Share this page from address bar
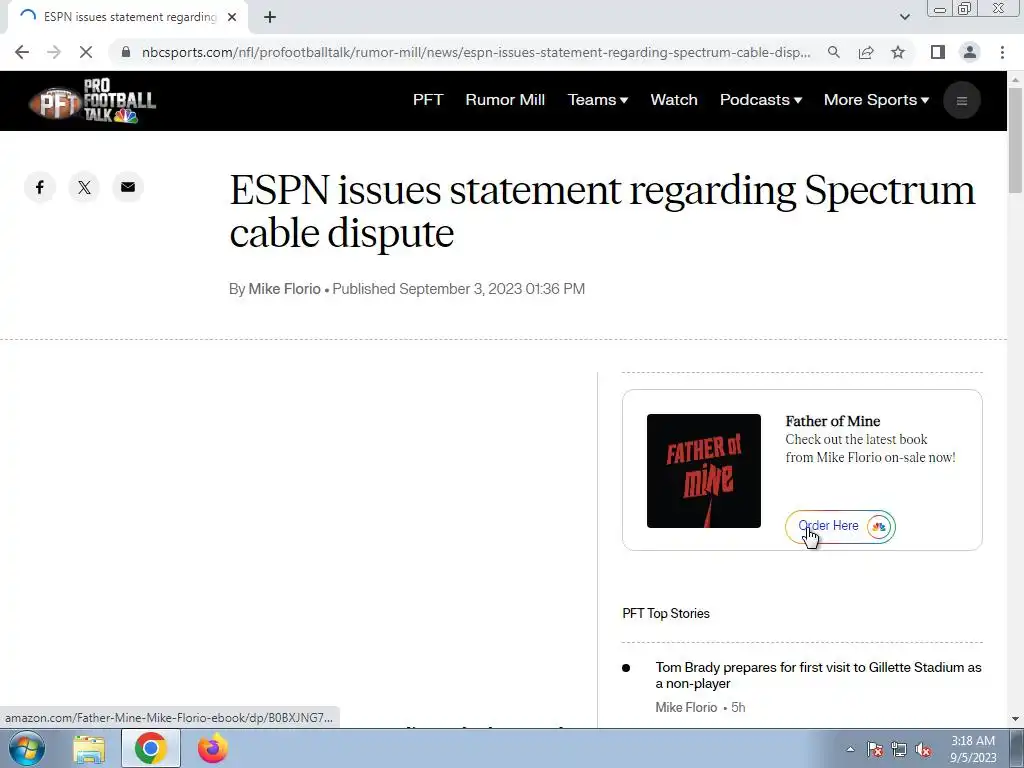 click(x=866, y=52)
